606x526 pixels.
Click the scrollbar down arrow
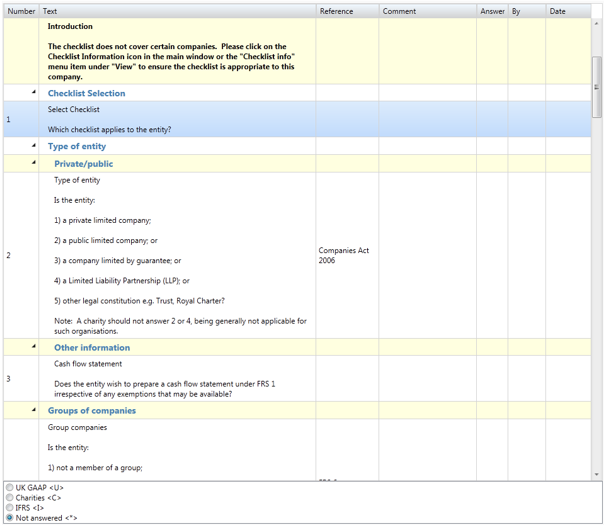click(597, 475)
